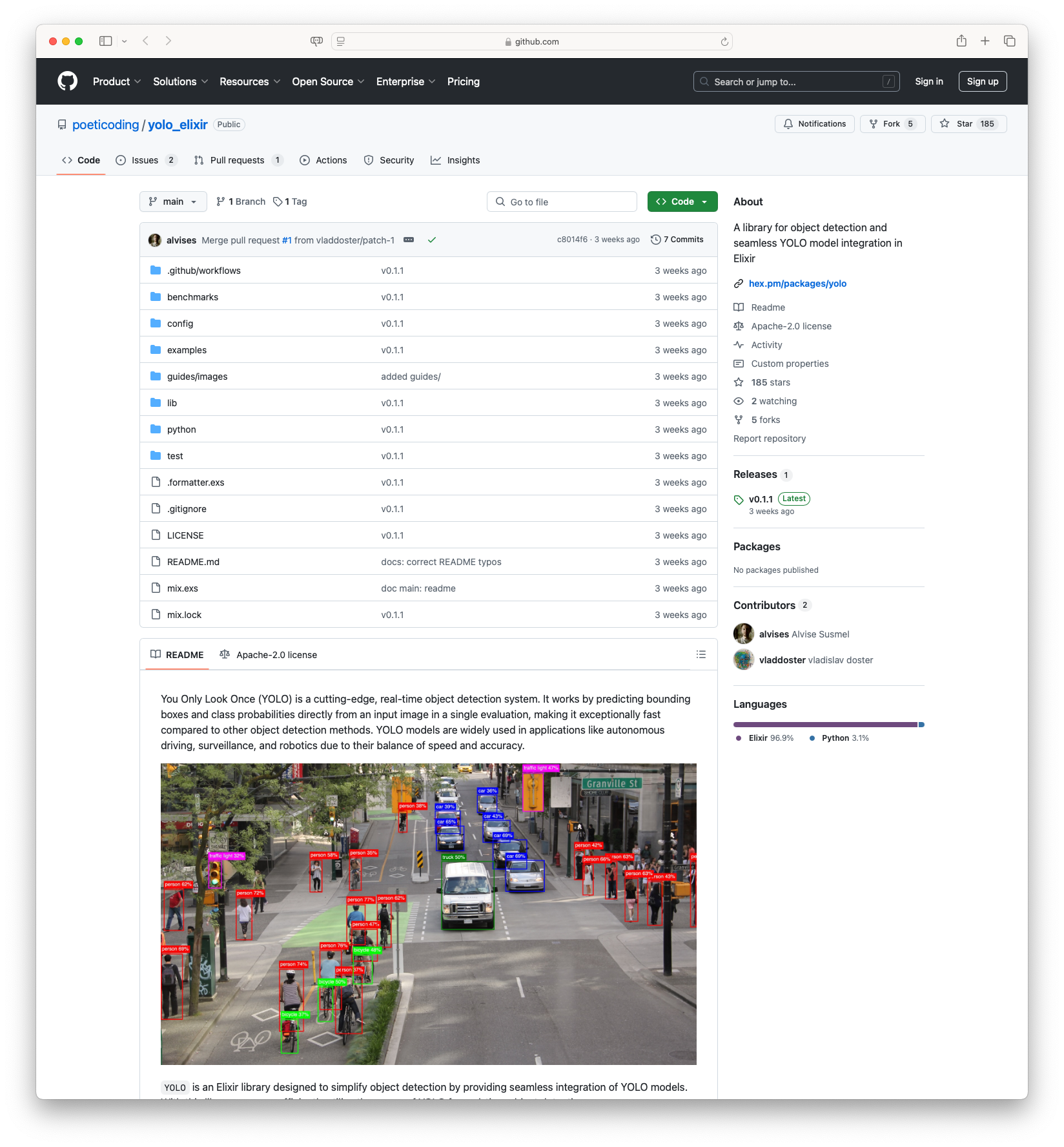Fork the repository

click(893, 124)
